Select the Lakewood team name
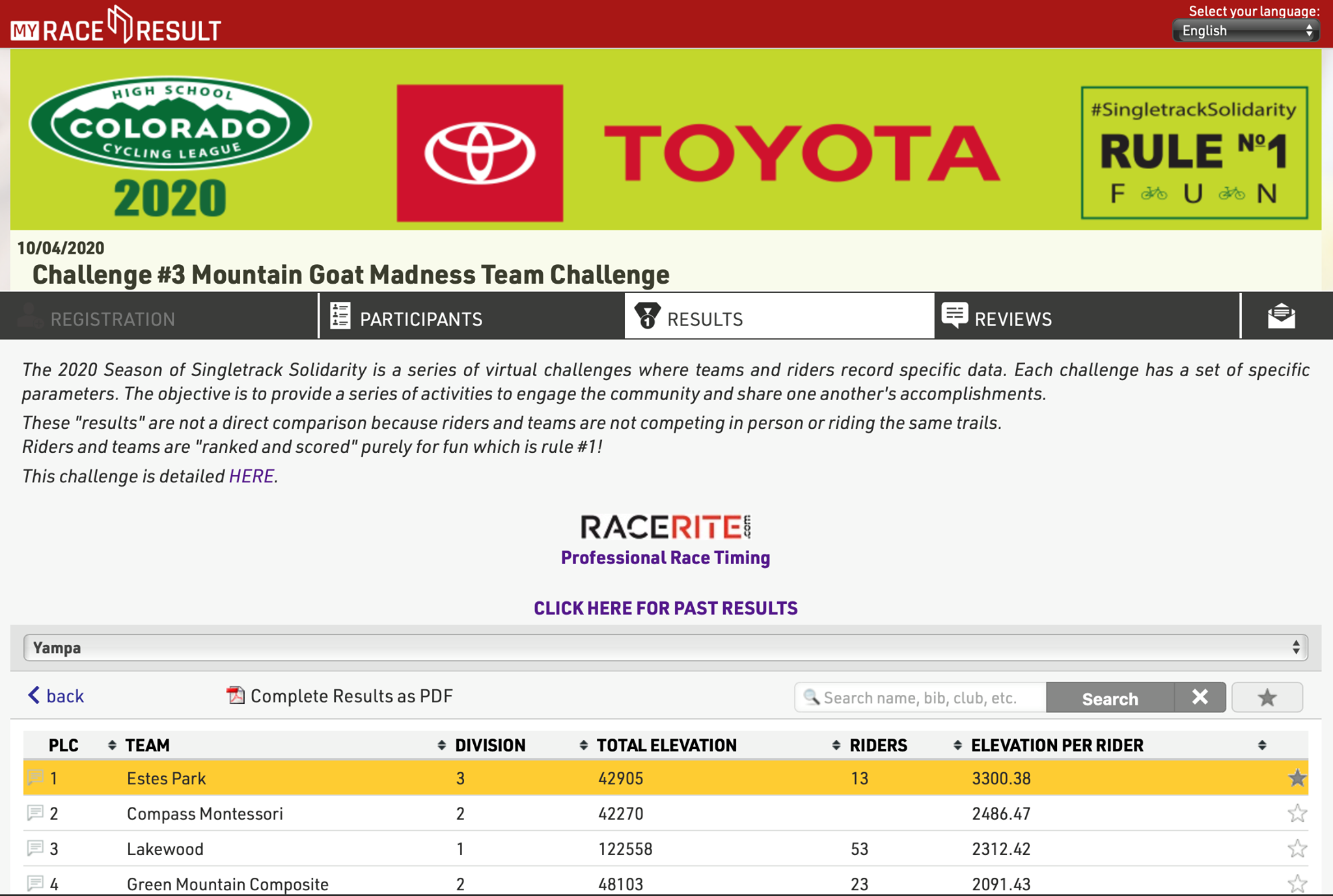Viewport: 1333px width, 896px height. click(x=165, y=848)
